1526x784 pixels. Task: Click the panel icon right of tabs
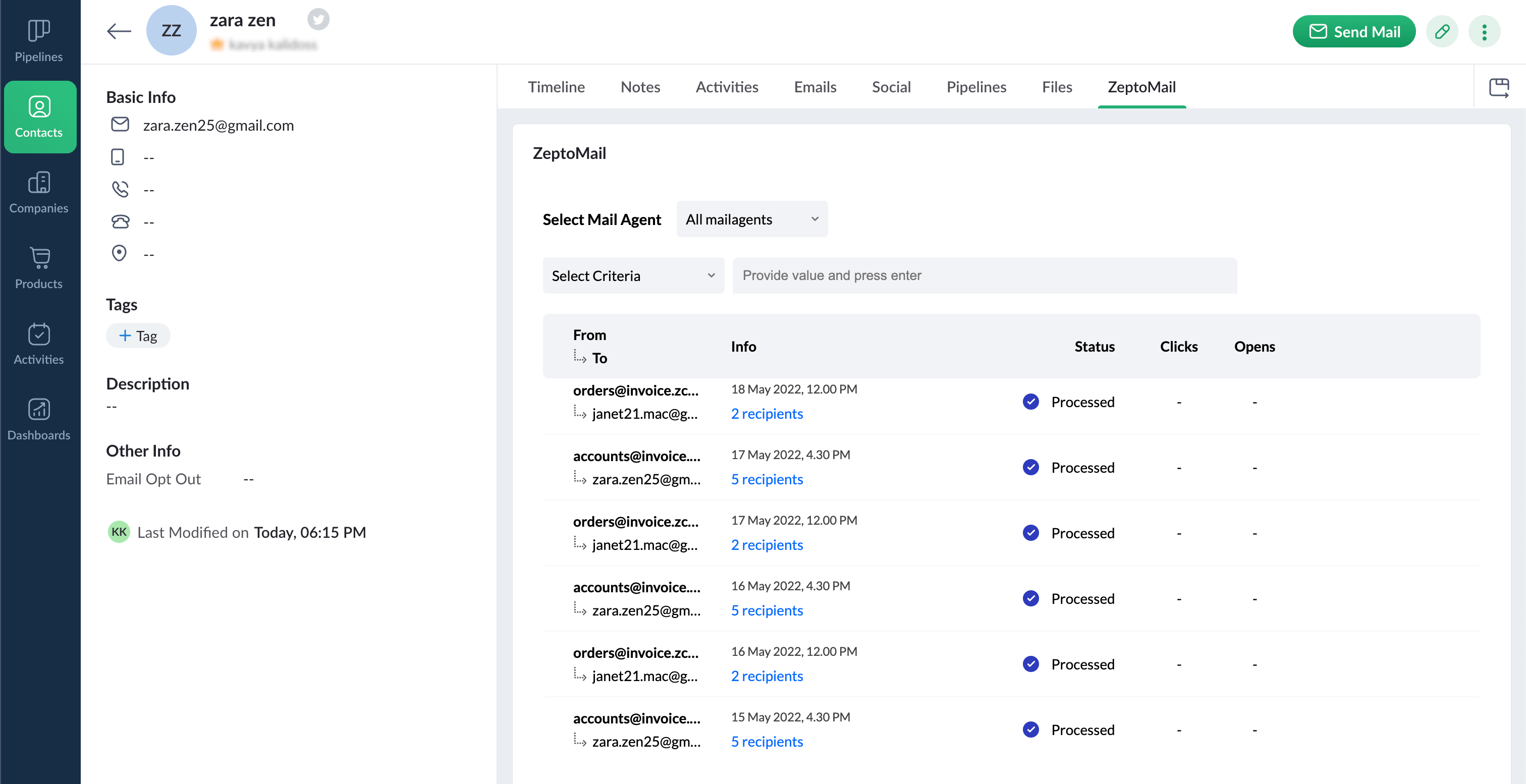click(1498, 88)
